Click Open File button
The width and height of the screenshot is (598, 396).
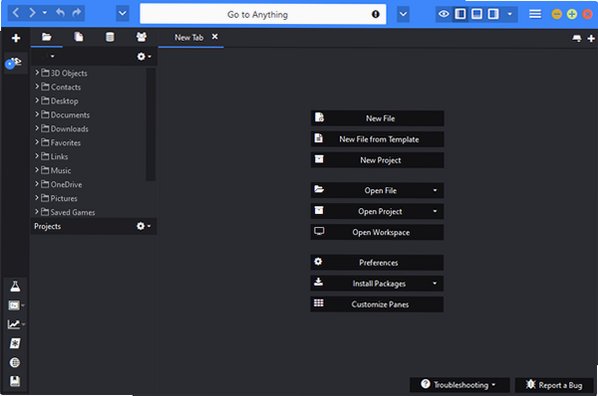point(377,190)
